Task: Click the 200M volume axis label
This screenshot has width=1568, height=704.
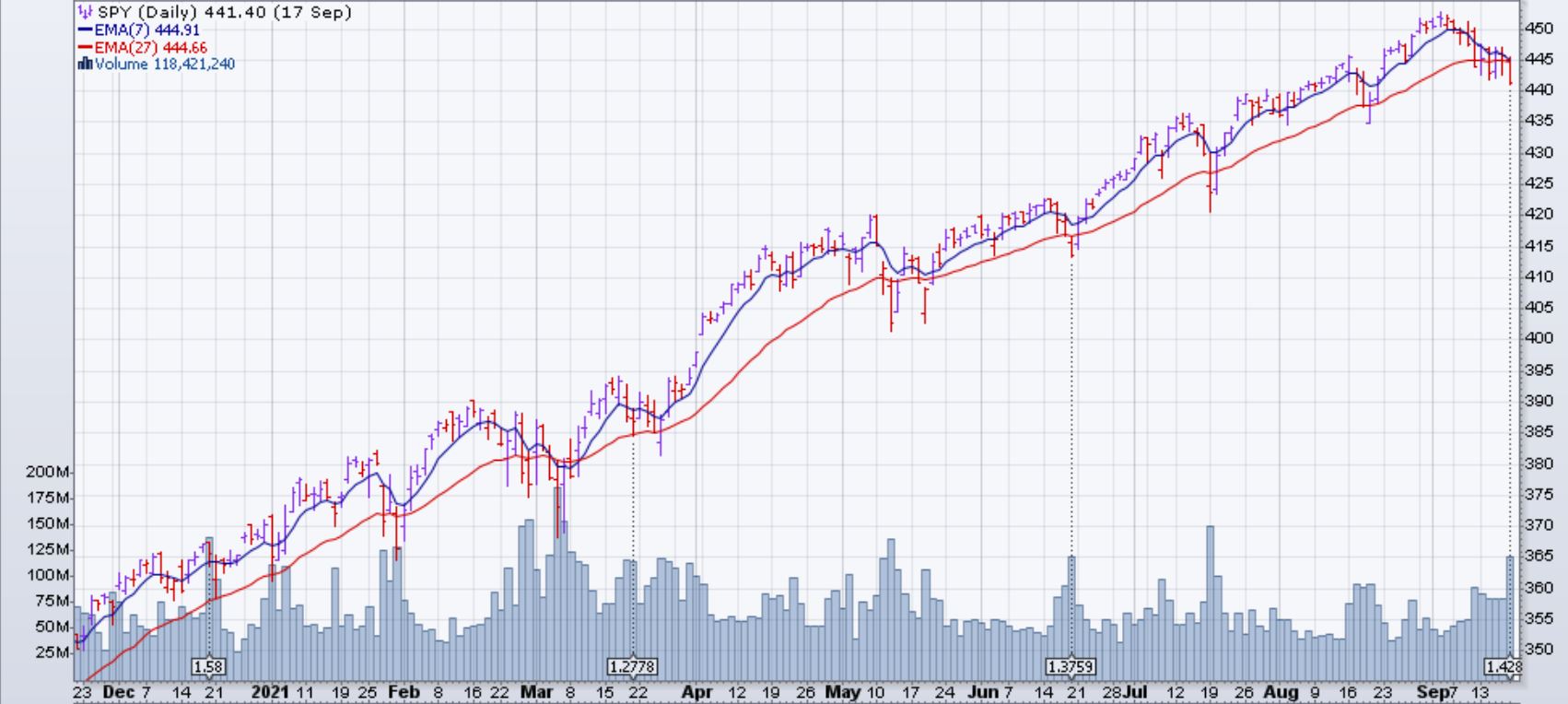Action: pos(51,472)
